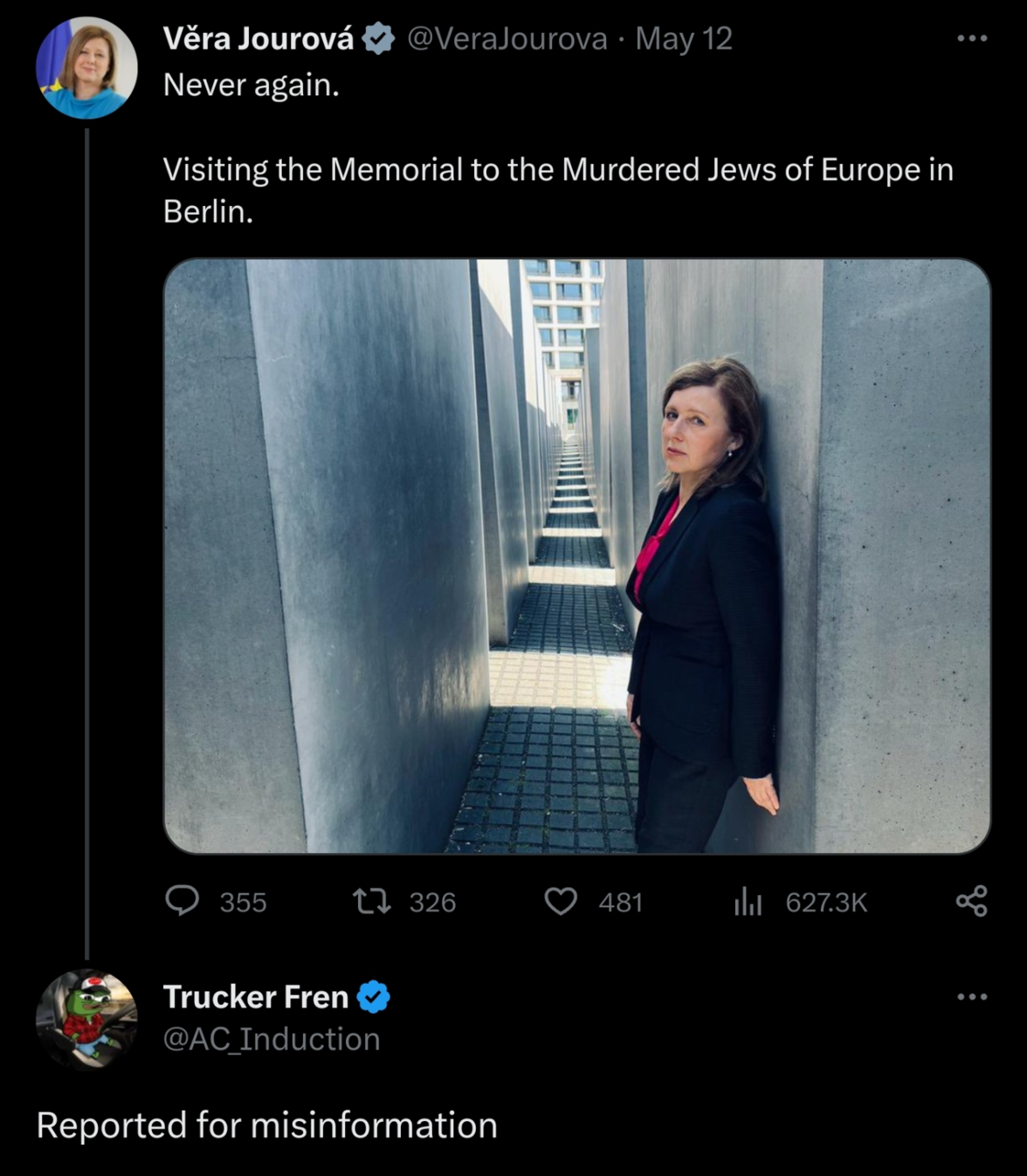Like the tweet with the heart icon
Screen dimensions: 1027x1176
coord(561,901)
